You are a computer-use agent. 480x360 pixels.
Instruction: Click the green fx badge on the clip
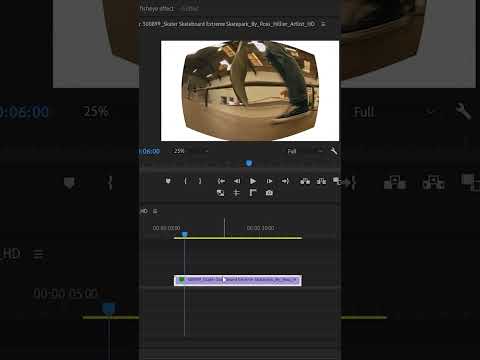coord(181,280)
